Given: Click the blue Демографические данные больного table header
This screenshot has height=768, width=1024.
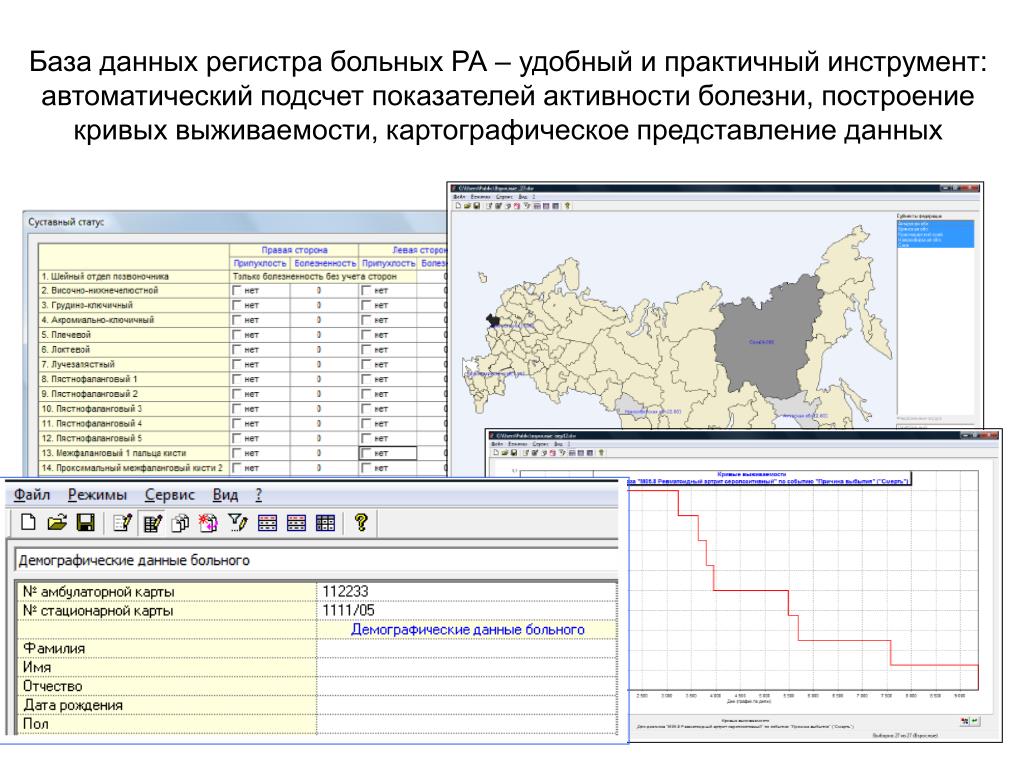Looking at the screenshot, I should click(468, 630).
